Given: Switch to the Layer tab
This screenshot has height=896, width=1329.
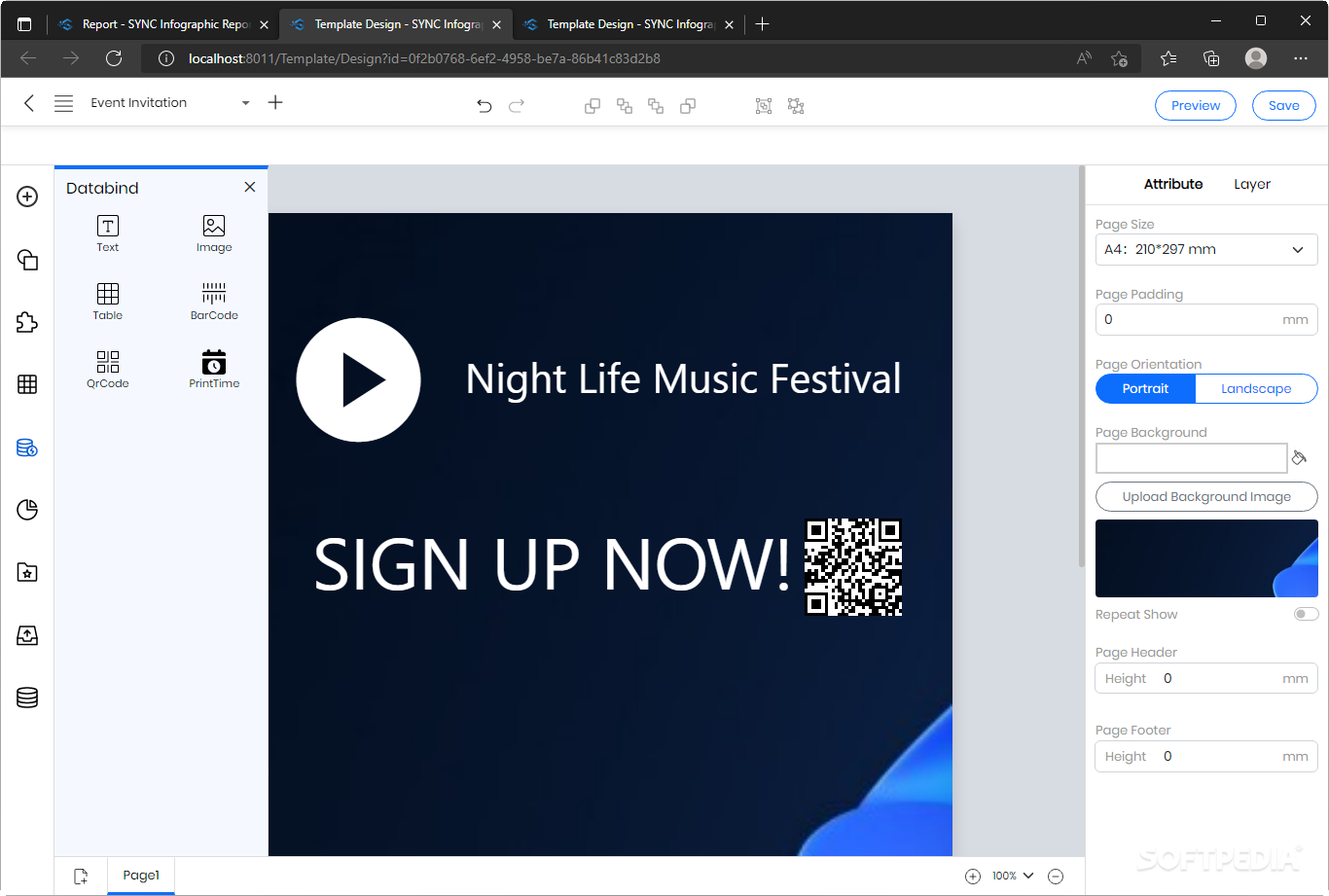Looking at the screenshot, I should [1252, 184].
